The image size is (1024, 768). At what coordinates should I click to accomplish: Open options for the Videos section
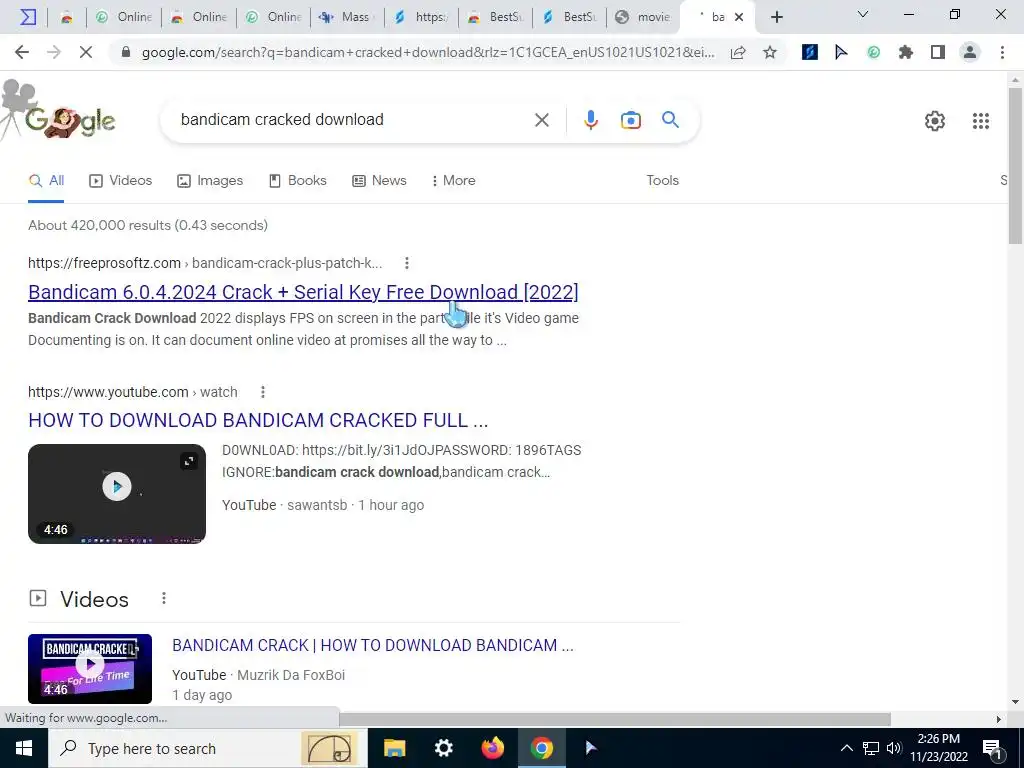pyautogui.click(x=164, y=598)
